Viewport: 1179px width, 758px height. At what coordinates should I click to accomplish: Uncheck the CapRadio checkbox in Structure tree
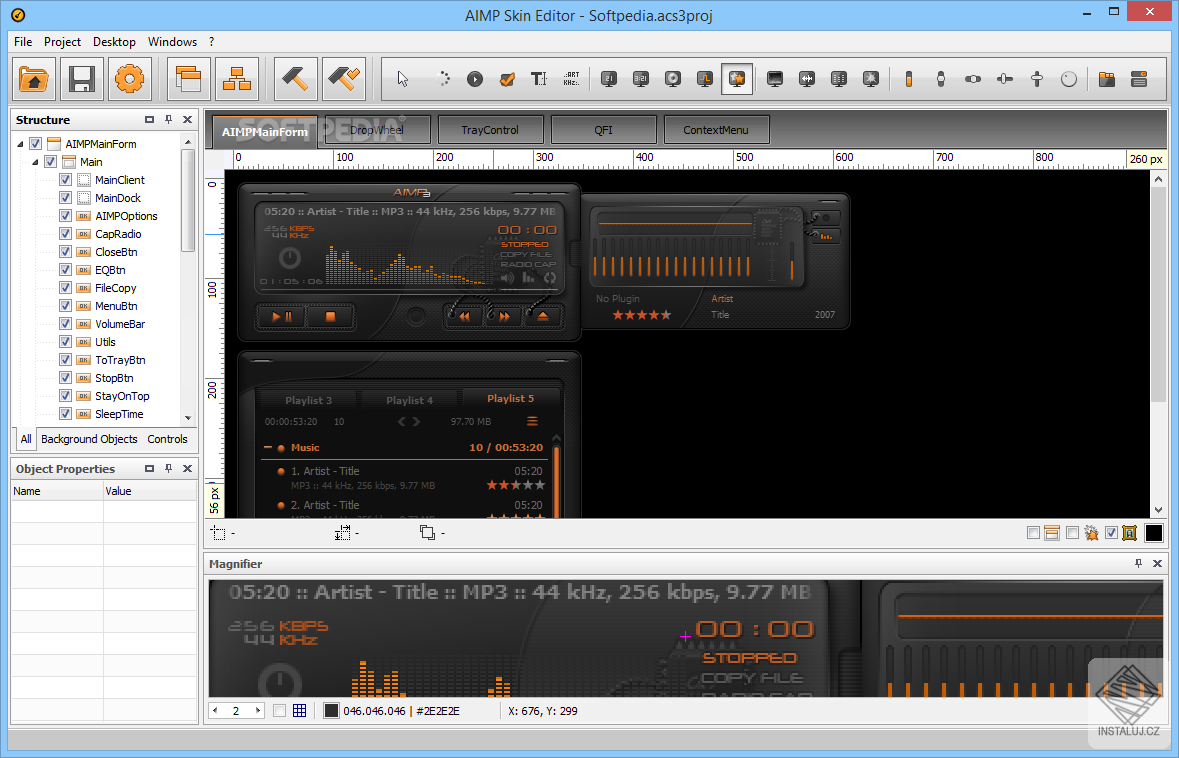coord(65,234)
